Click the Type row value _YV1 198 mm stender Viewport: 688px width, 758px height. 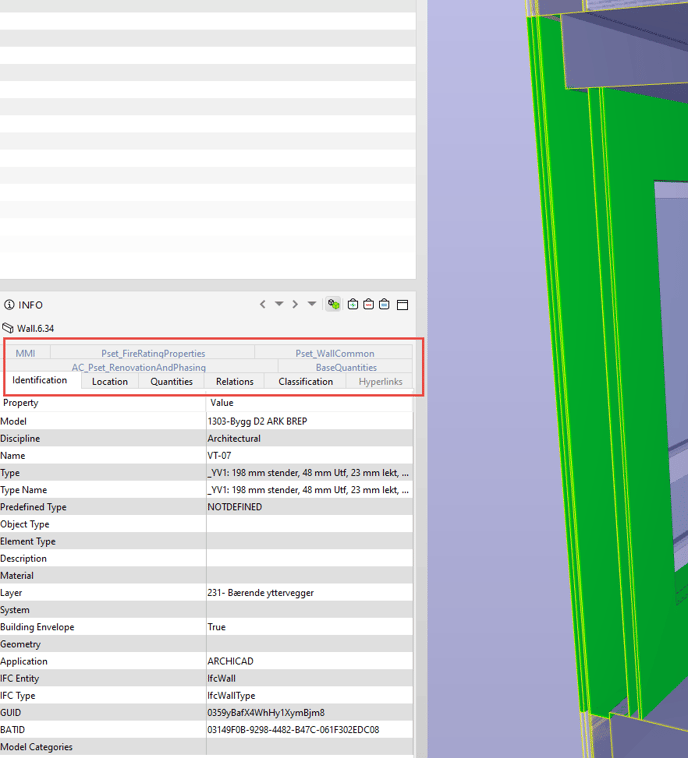click(308, 473)
